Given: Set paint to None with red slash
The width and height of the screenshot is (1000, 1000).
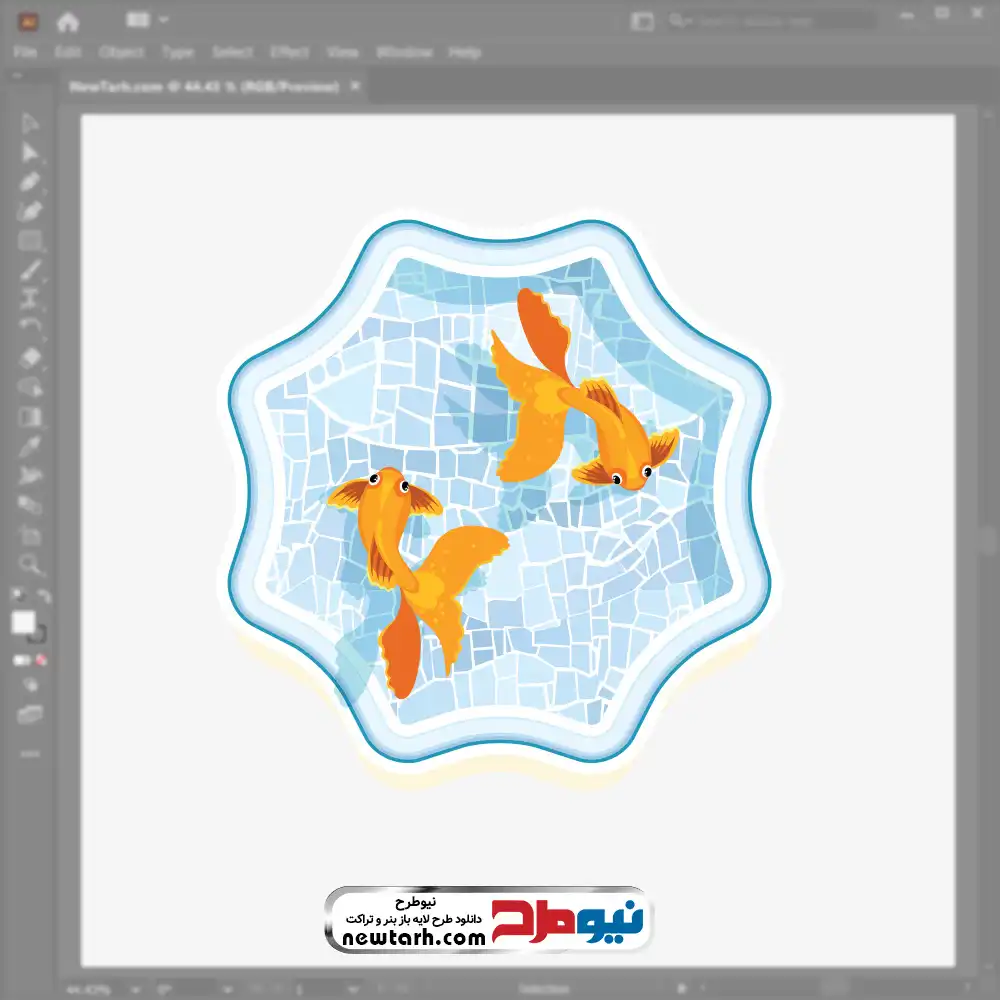Looking at the screenshot, I should point(41,660).
